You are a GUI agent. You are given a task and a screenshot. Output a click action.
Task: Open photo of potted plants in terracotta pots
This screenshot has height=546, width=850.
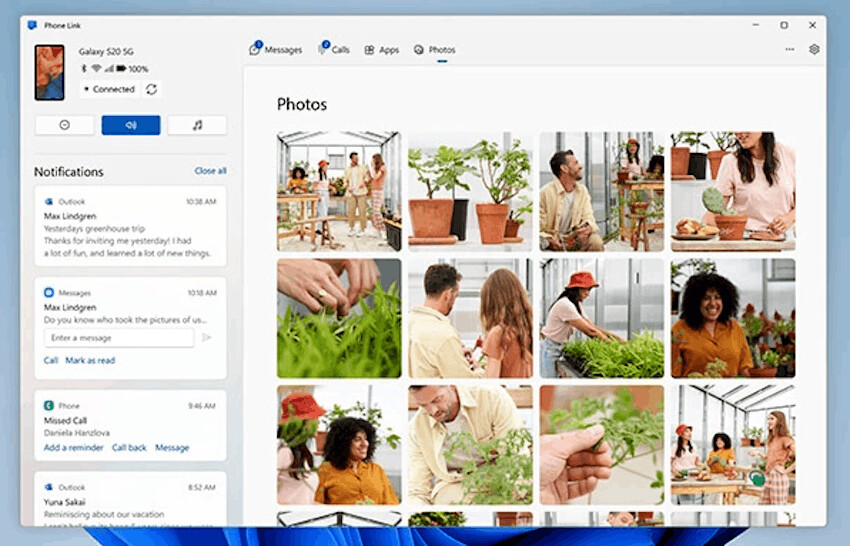(x=471, y=191)
